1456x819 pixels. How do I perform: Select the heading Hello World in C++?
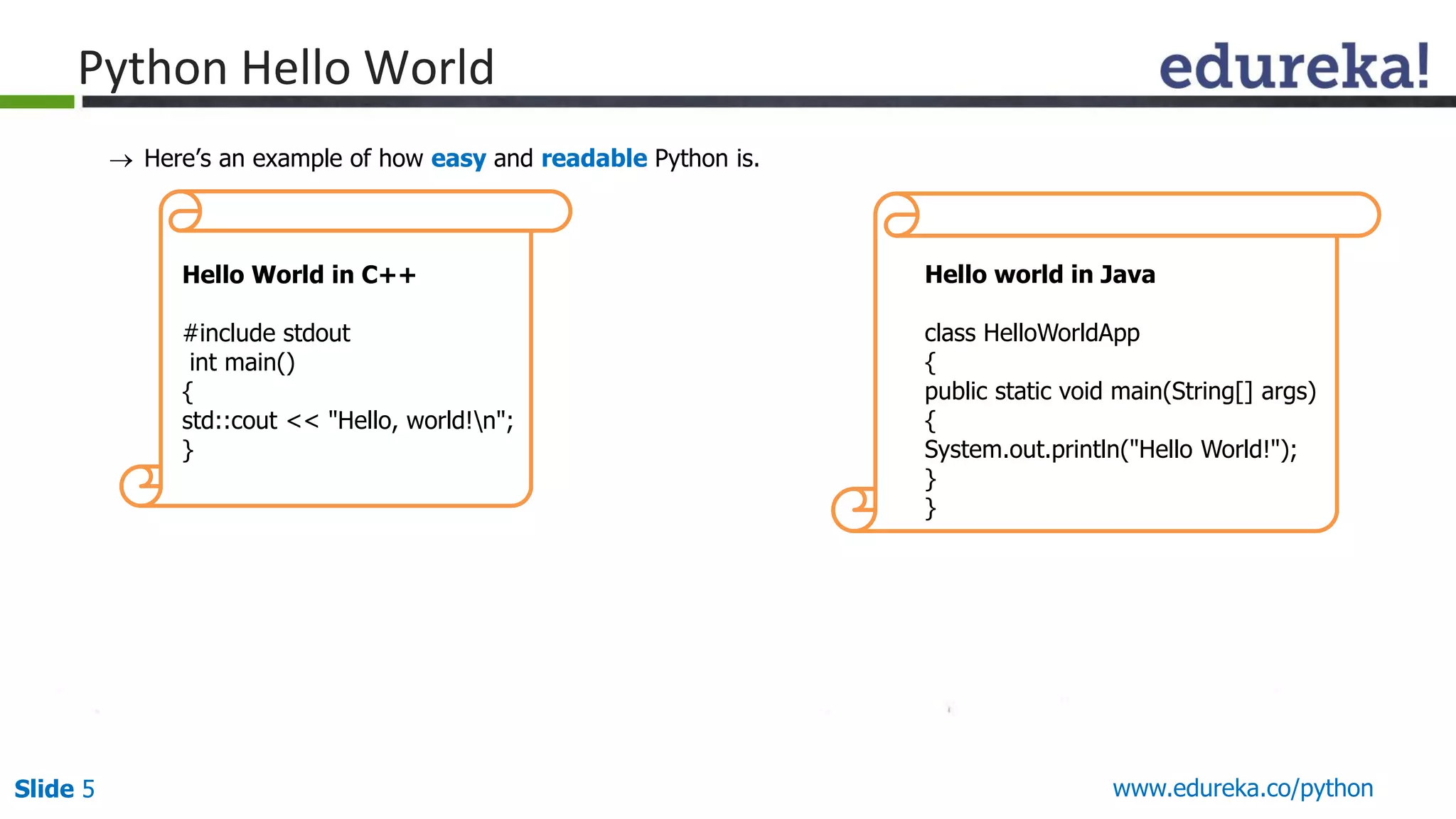pyautogui.click(x=299, y=274)
